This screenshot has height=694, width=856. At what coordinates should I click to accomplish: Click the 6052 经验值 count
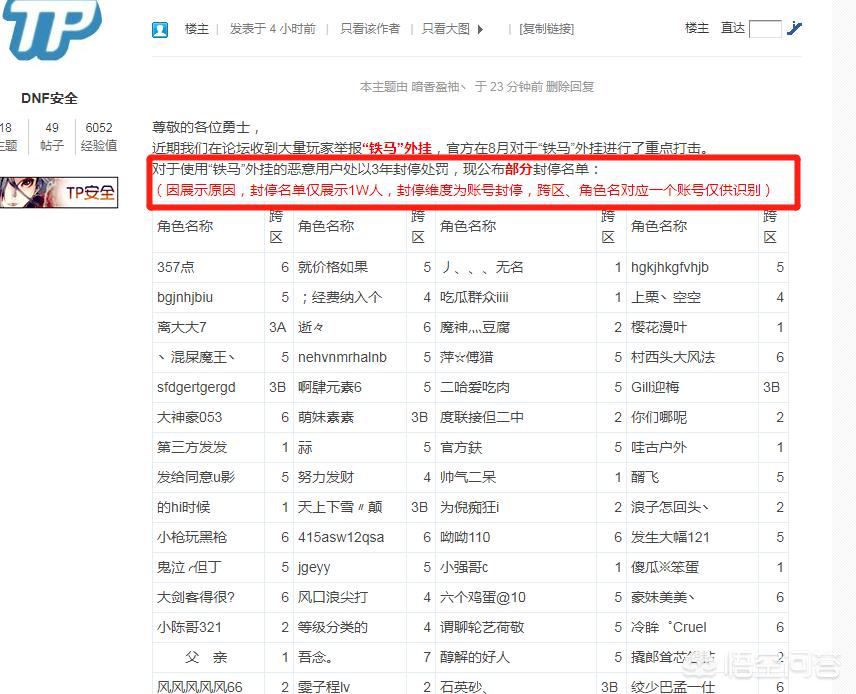point(99,137)
